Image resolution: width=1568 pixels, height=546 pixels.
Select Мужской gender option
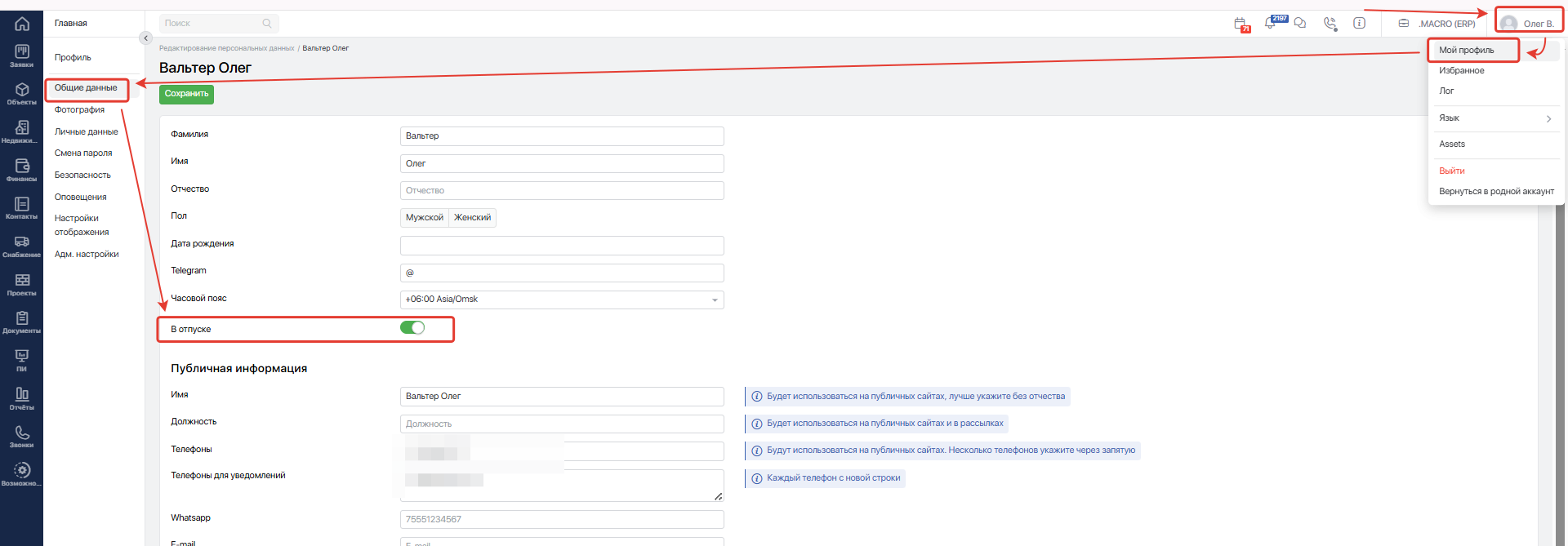pos(425,218)
